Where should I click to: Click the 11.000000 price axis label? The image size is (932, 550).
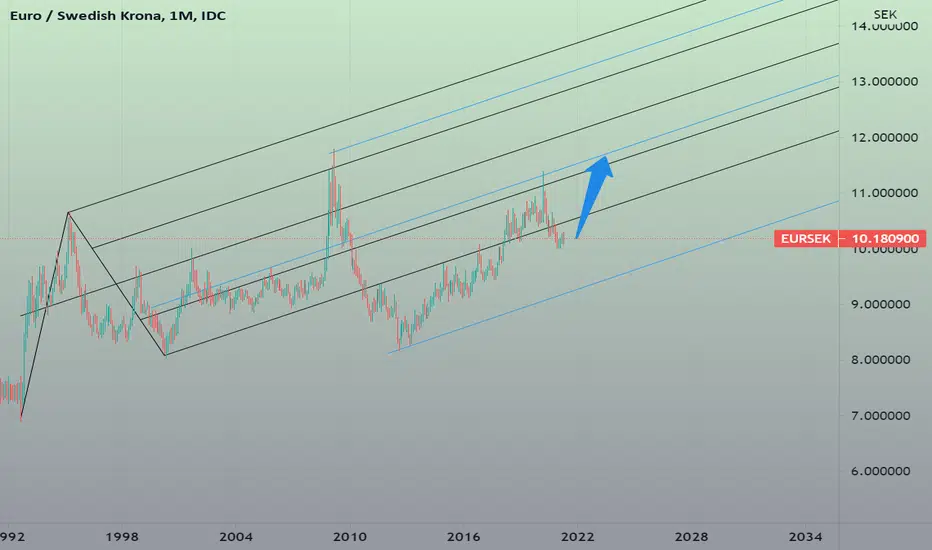(x=884, y=193)
